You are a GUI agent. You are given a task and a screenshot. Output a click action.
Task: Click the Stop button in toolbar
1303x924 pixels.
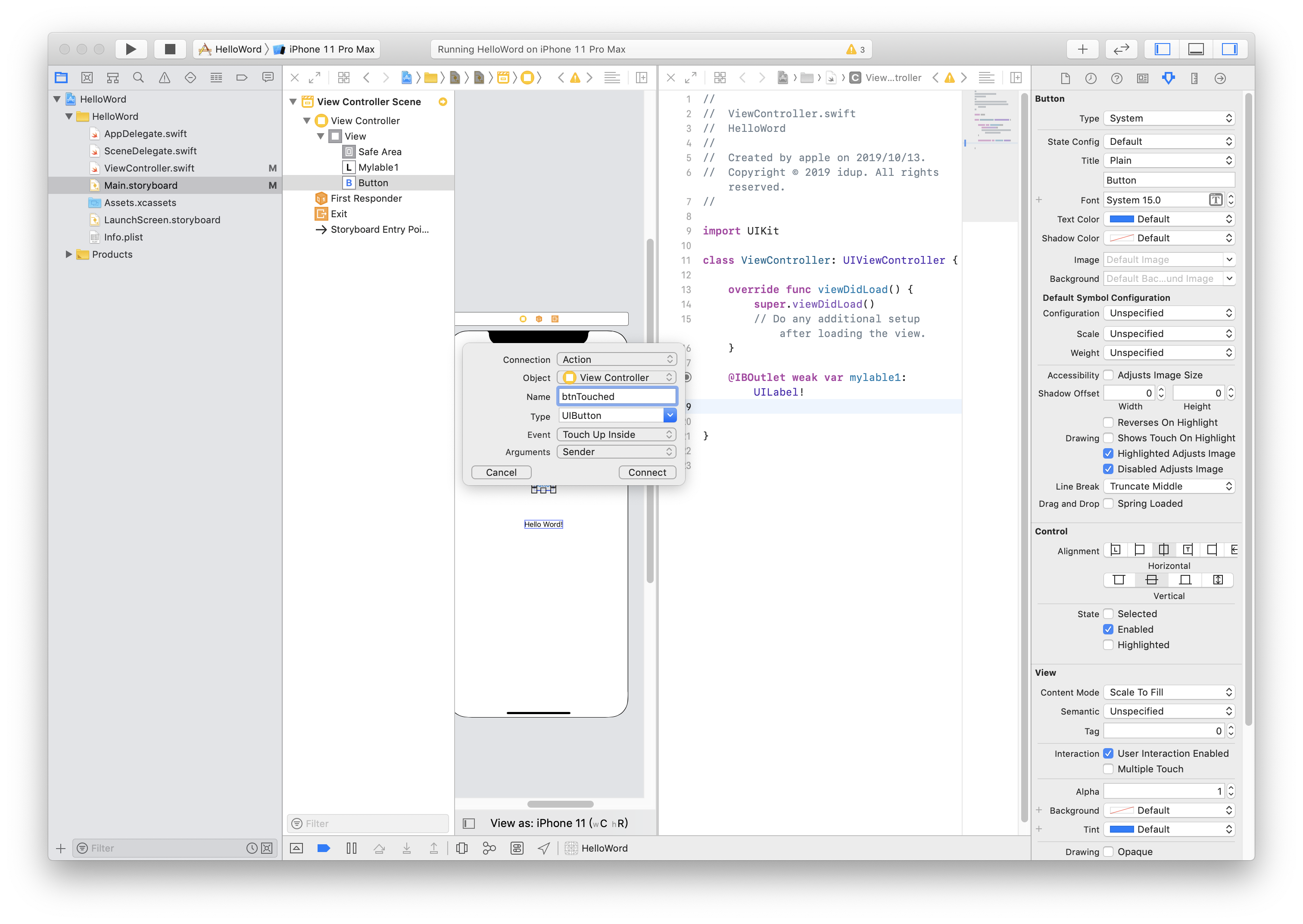click(169, 49)
